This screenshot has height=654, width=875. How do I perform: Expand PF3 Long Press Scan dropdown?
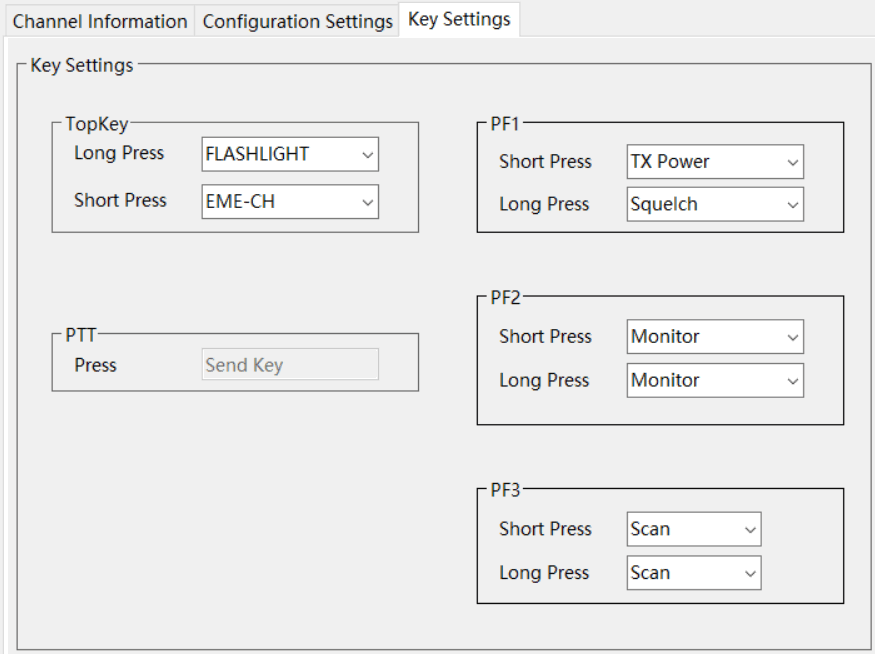click(x=694, y=573)
